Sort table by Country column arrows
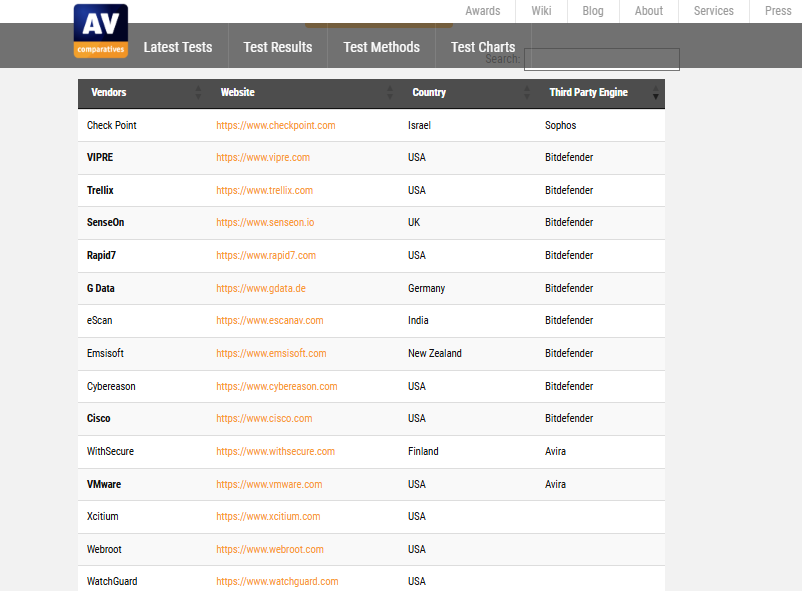 tap(527, 93)
